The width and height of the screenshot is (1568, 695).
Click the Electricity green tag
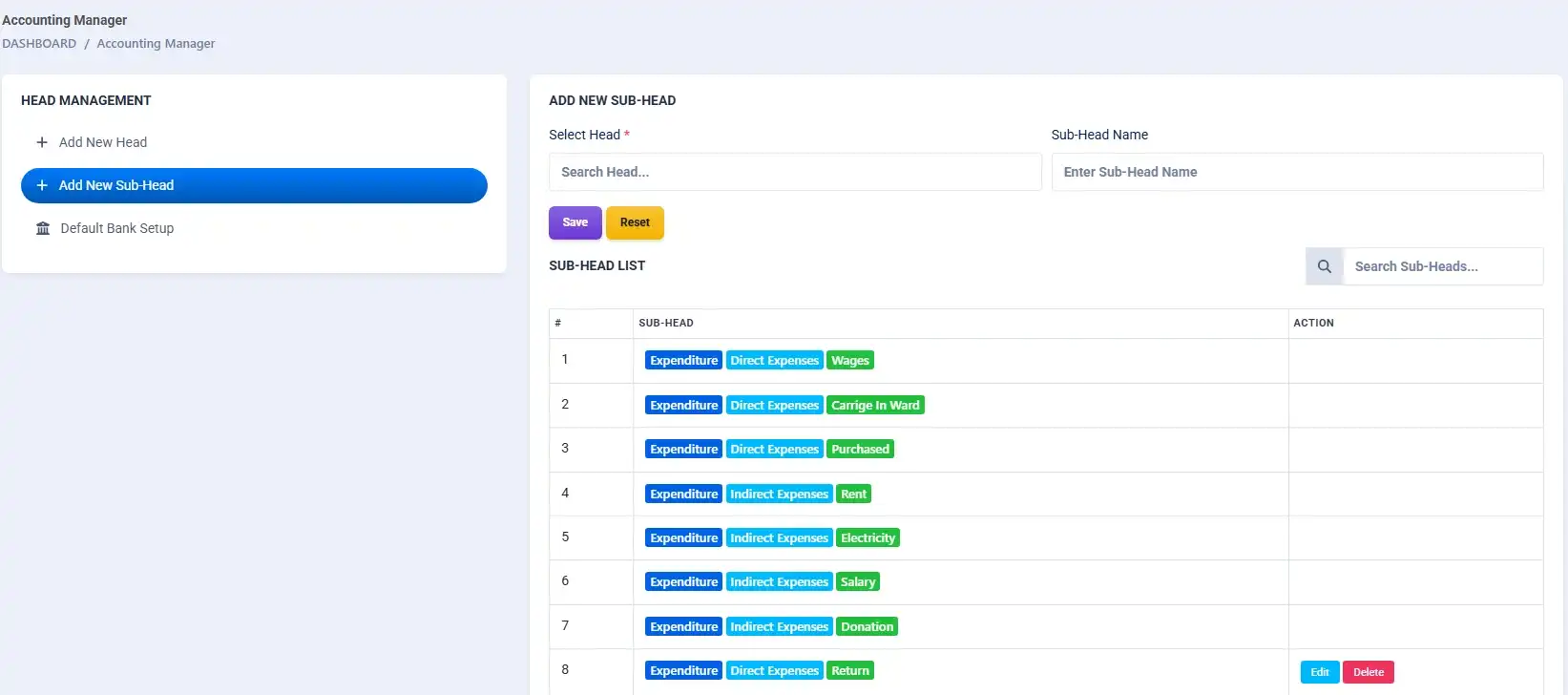868,538
